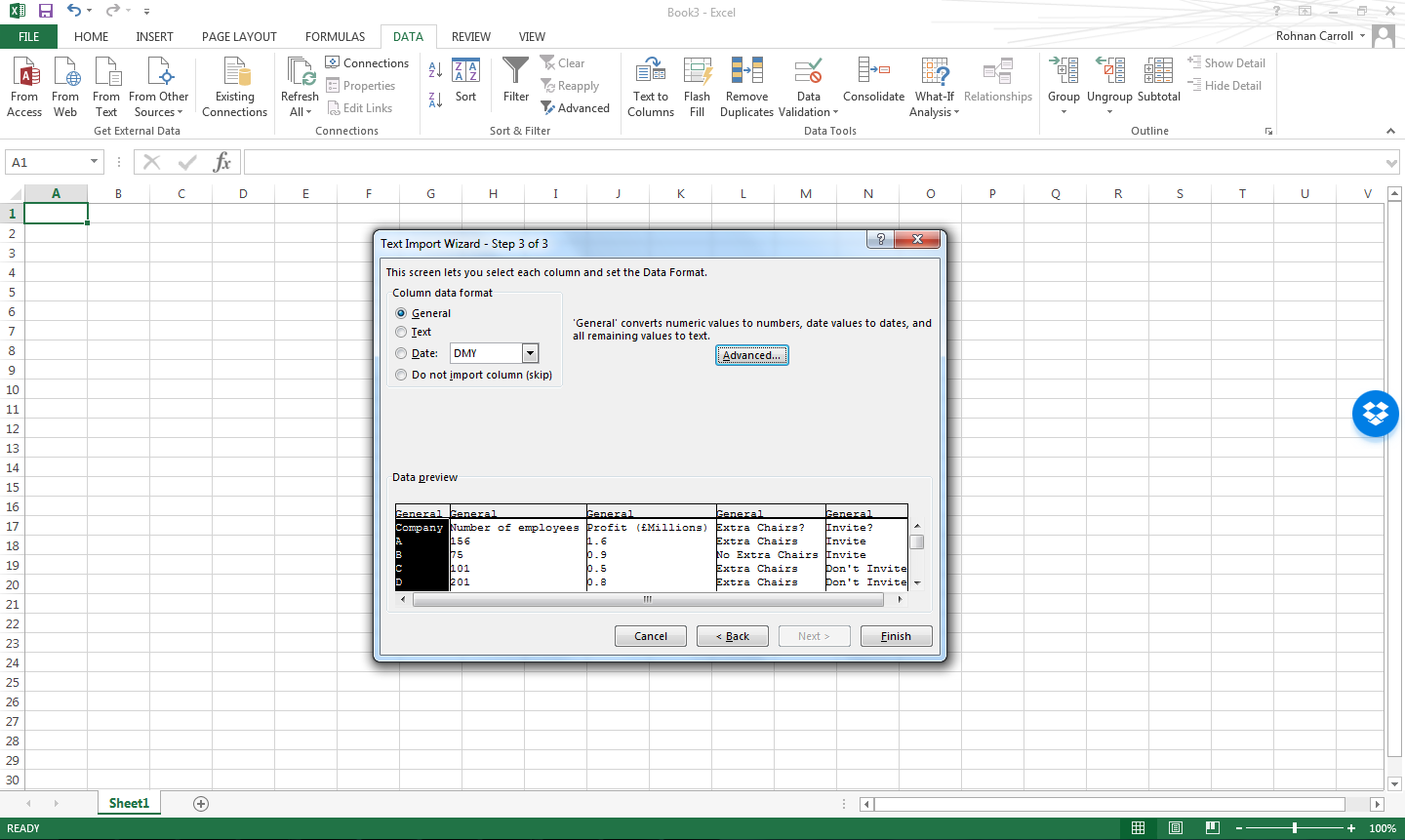
Task: Switch to the PAGE LAYOUT tab
Action: click(x=239, y=37)
